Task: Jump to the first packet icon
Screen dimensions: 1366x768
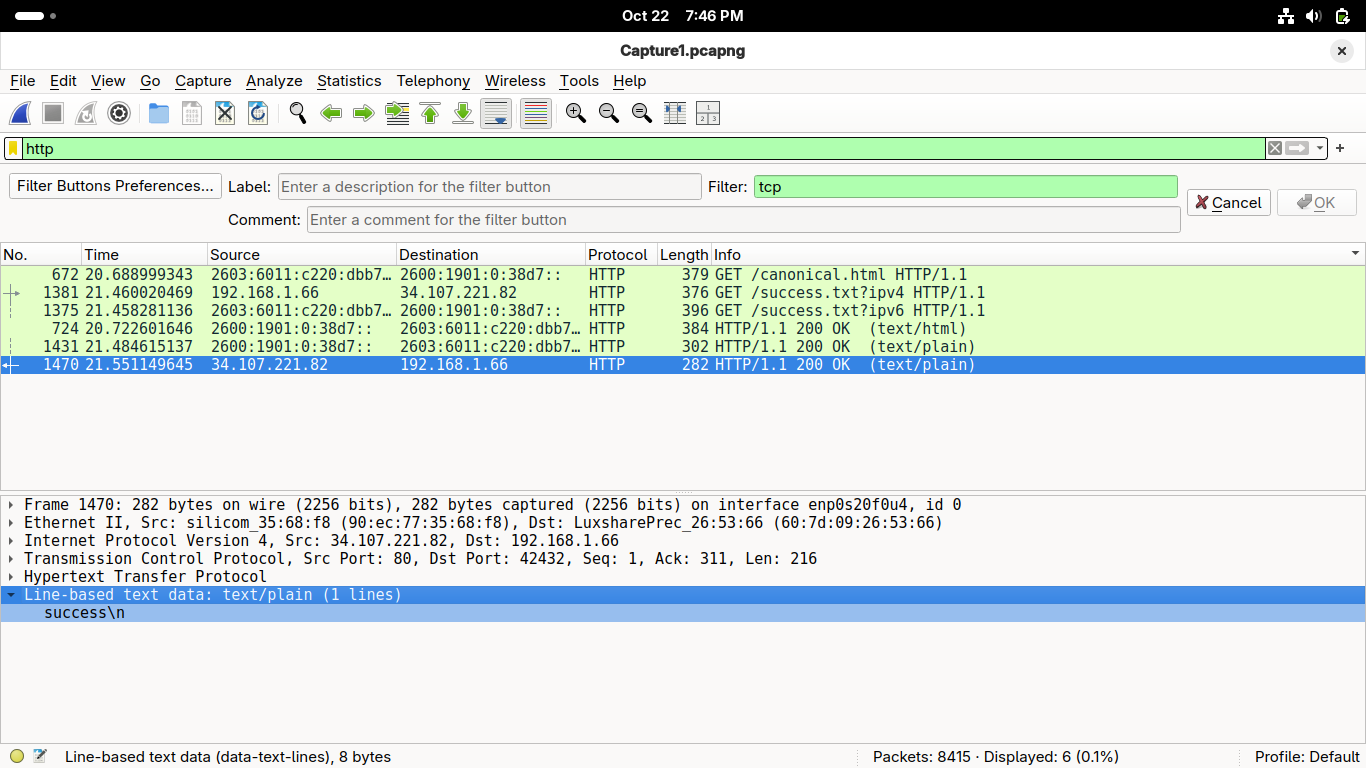Action: [430, 114]
